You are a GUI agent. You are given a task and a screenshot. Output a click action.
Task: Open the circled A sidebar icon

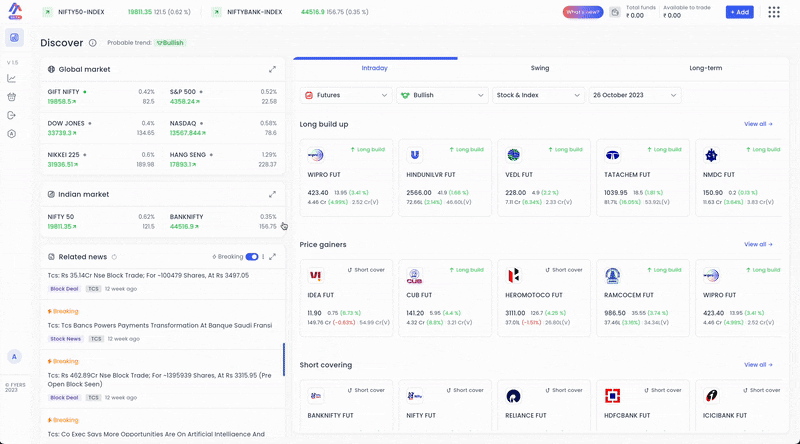(x=12, y=134)
